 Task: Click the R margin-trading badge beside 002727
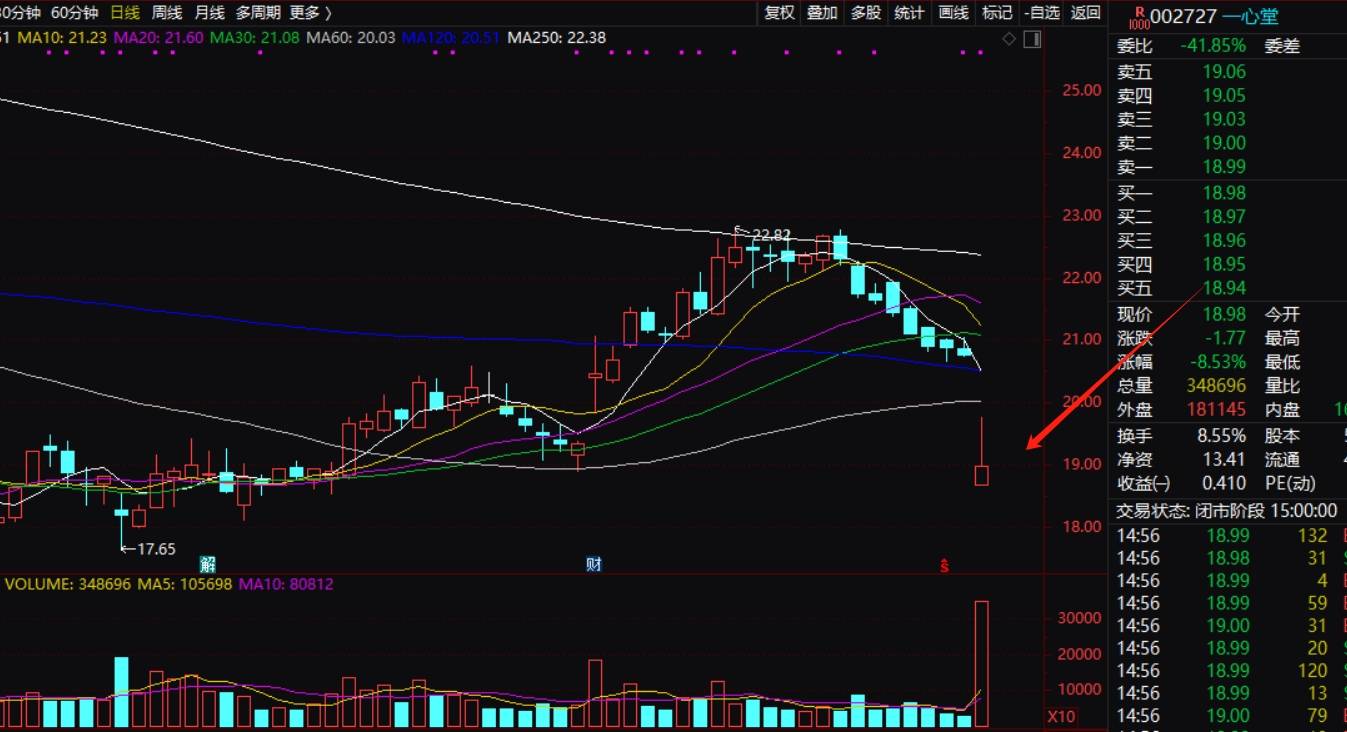(x=1137, y=17)
